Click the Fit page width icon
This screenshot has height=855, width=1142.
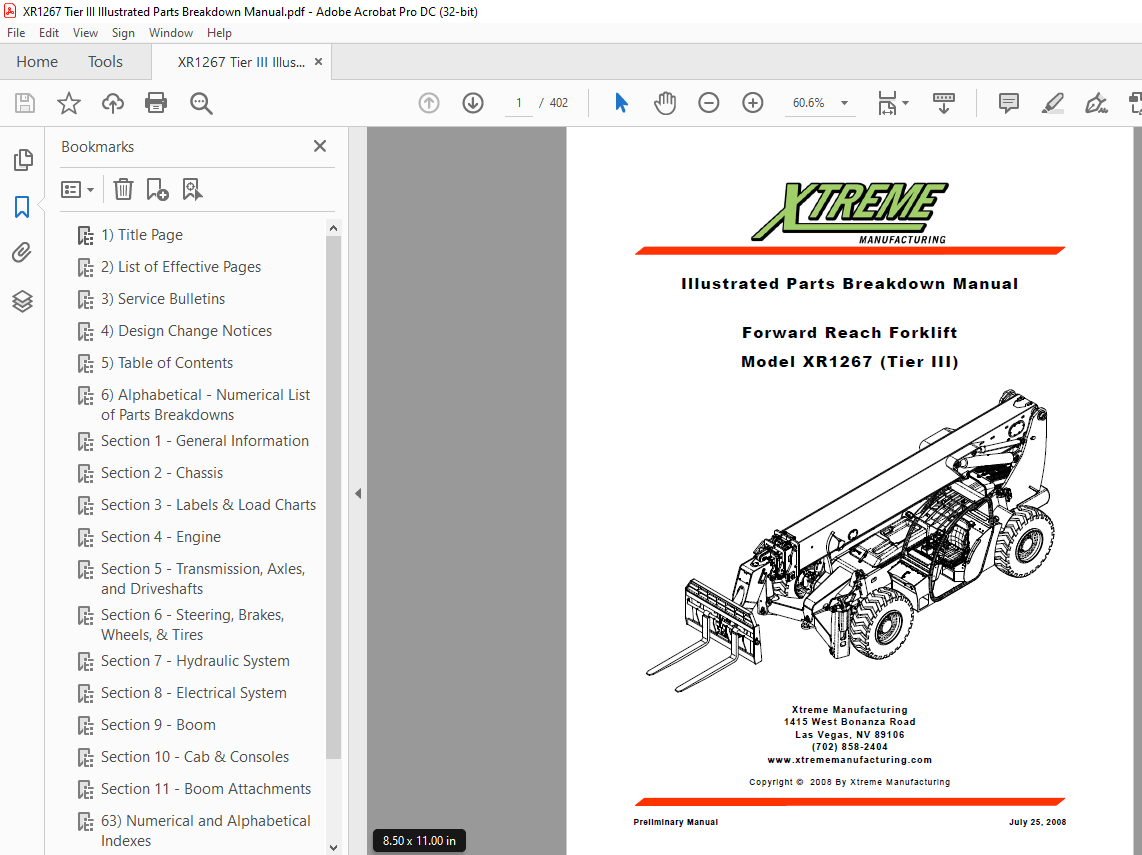point(887,103)
